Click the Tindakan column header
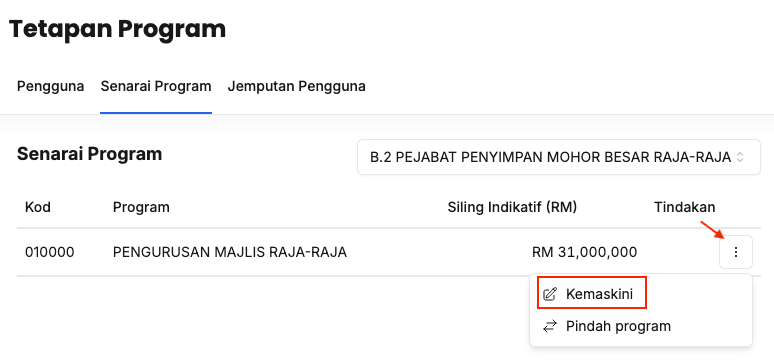The width and height of the screenshot is (774, 360). point(685,207)
